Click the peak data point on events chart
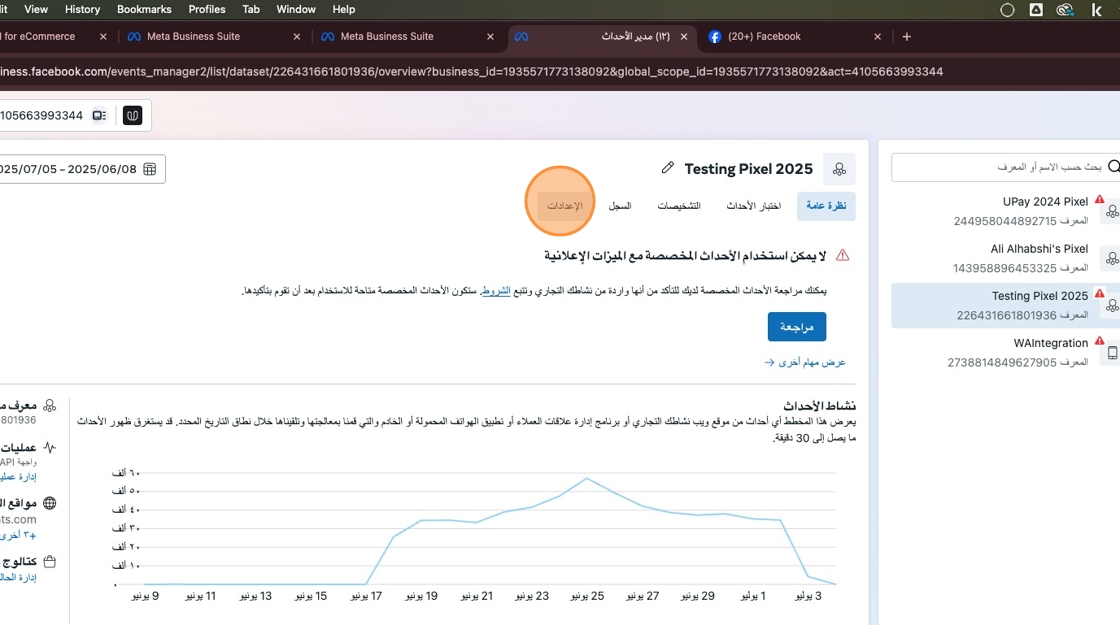 [587, 478]
